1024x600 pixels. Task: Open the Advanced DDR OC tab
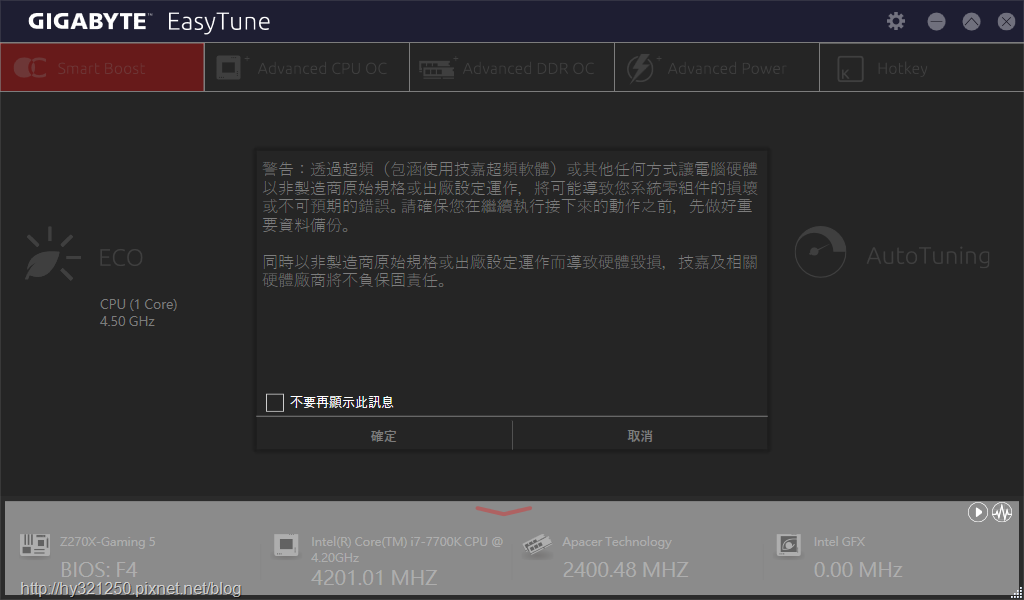coord(512,67)
